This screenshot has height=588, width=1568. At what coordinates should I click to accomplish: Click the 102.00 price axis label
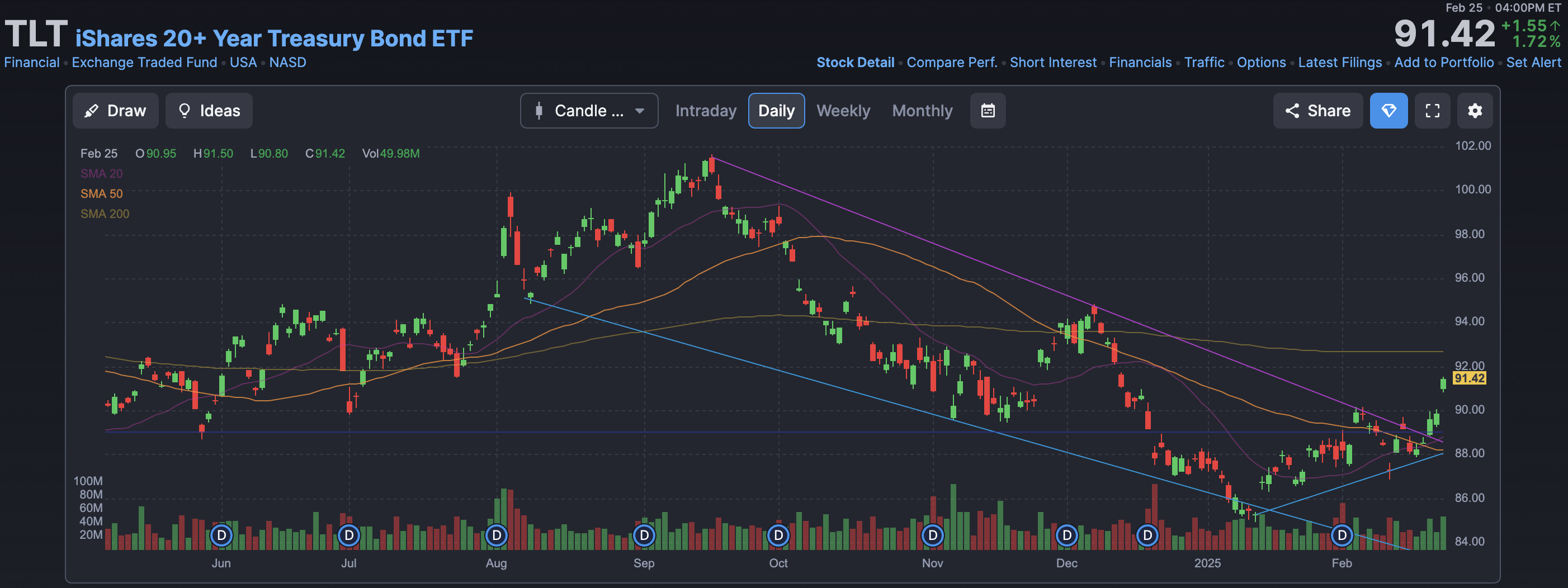pyautogui.click(x=1472, y=145)
